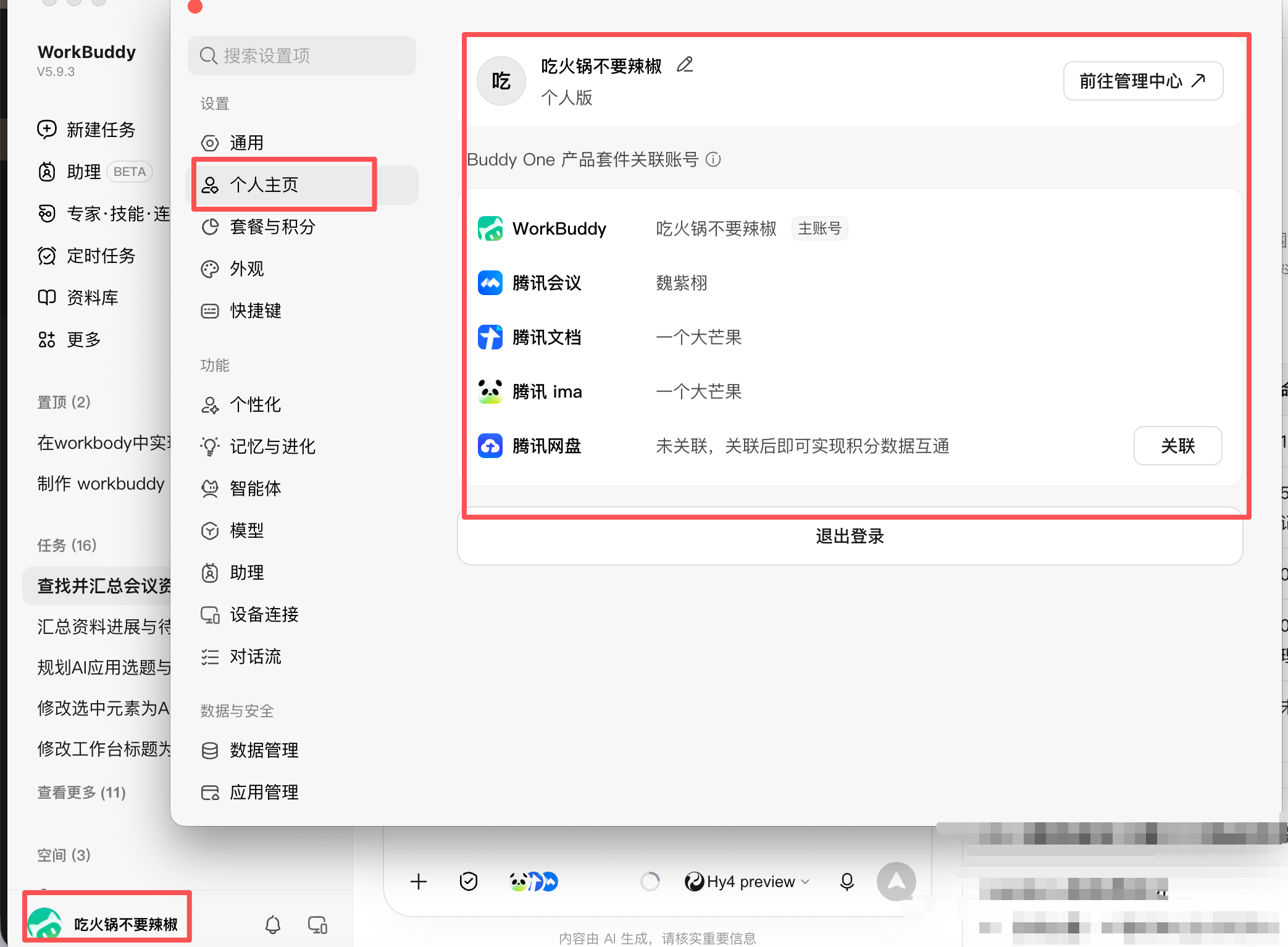Click the device connection icon beside bell
The height and width of the screenshot is (947, 1288).
[x=317, y=924]
